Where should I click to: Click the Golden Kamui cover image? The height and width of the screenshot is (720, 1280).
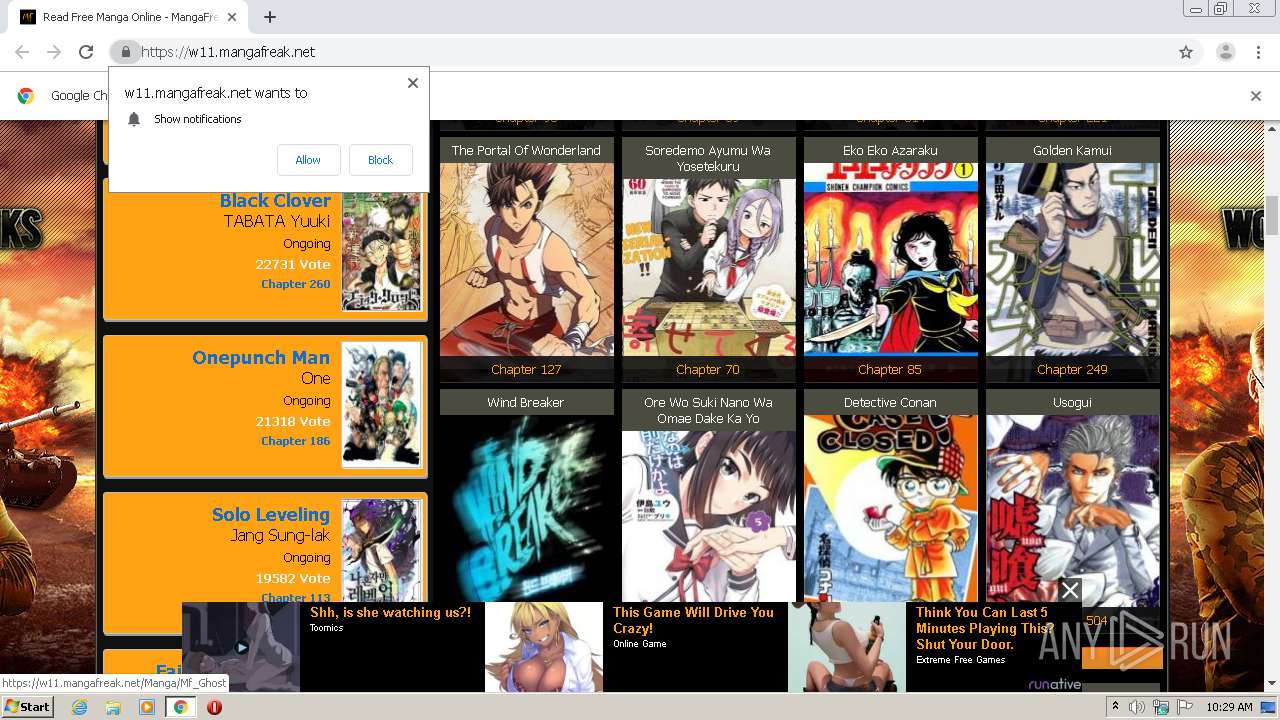click(1073, 260)
